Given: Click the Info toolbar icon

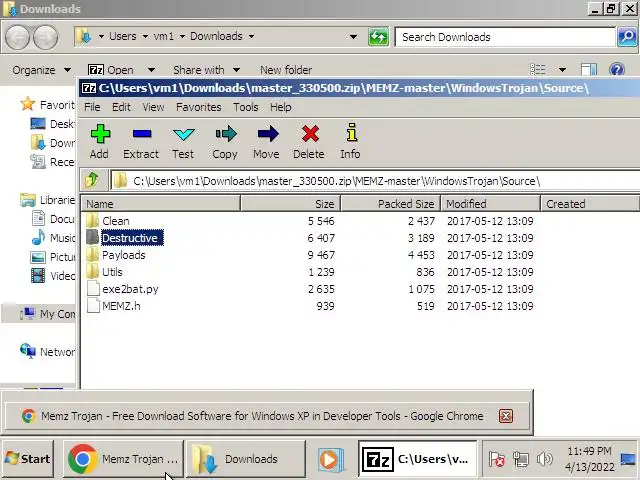Looking at the screenshot, I should tap(352, 133).
